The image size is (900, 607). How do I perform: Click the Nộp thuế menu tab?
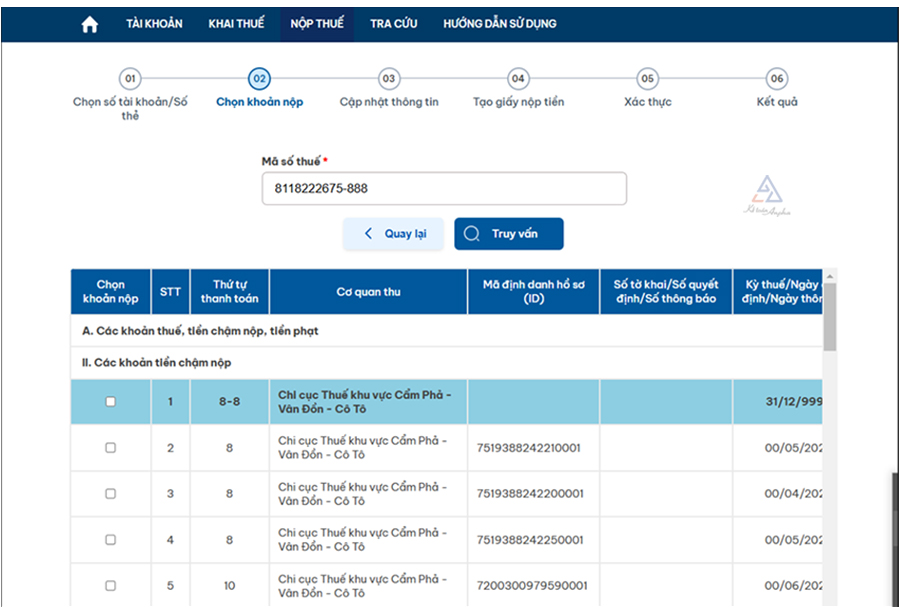(317, 24)
